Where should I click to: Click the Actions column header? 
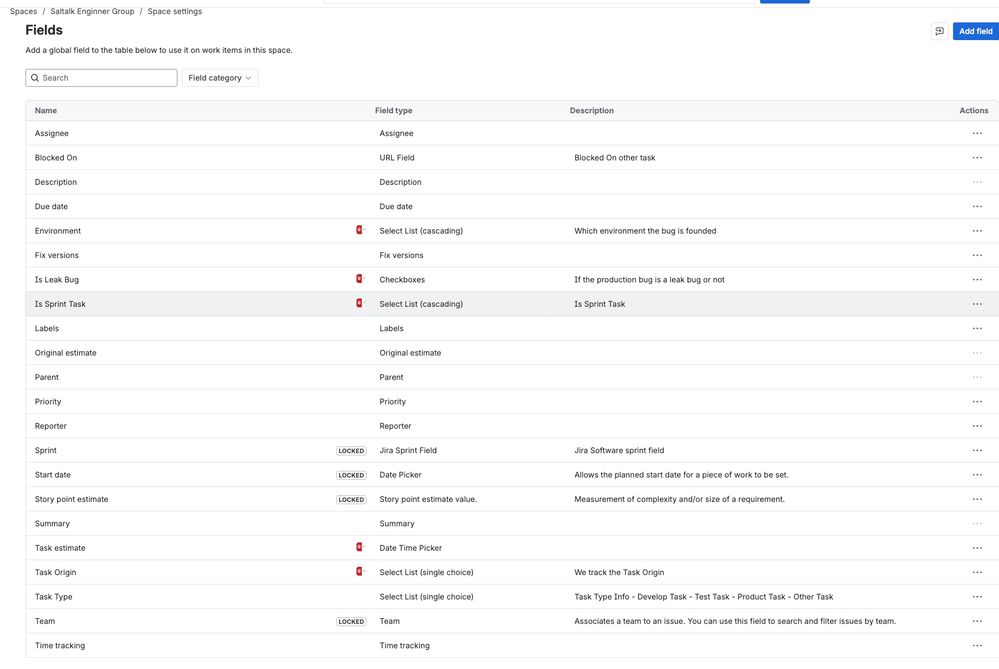click(x=974, y=110)
